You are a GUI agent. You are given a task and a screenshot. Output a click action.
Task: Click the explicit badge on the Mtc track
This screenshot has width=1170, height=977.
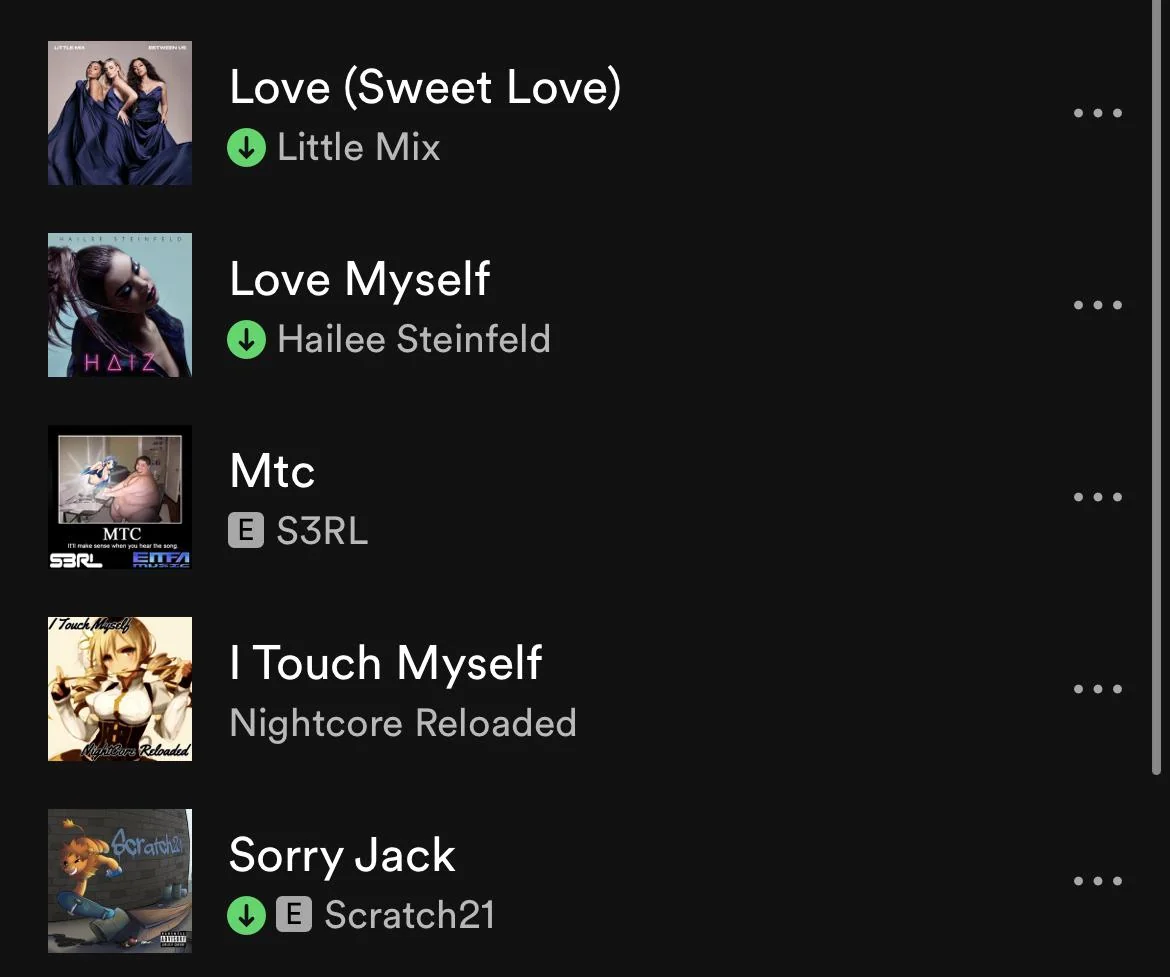tap(245, 531)
